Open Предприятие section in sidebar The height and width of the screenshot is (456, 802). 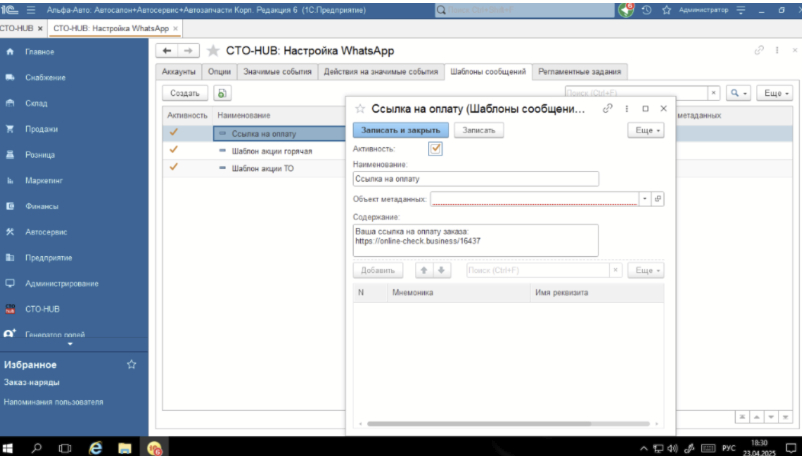tap(49, 258)
